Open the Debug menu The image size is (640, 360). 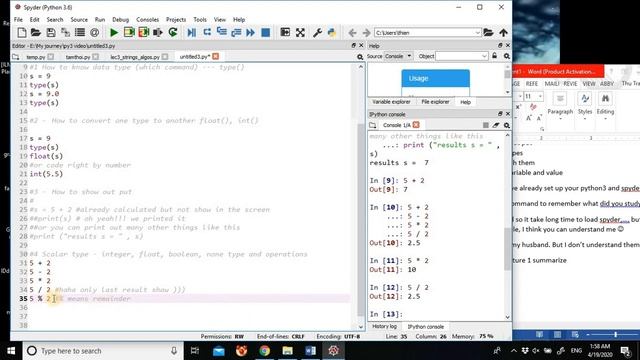[120, 20]
